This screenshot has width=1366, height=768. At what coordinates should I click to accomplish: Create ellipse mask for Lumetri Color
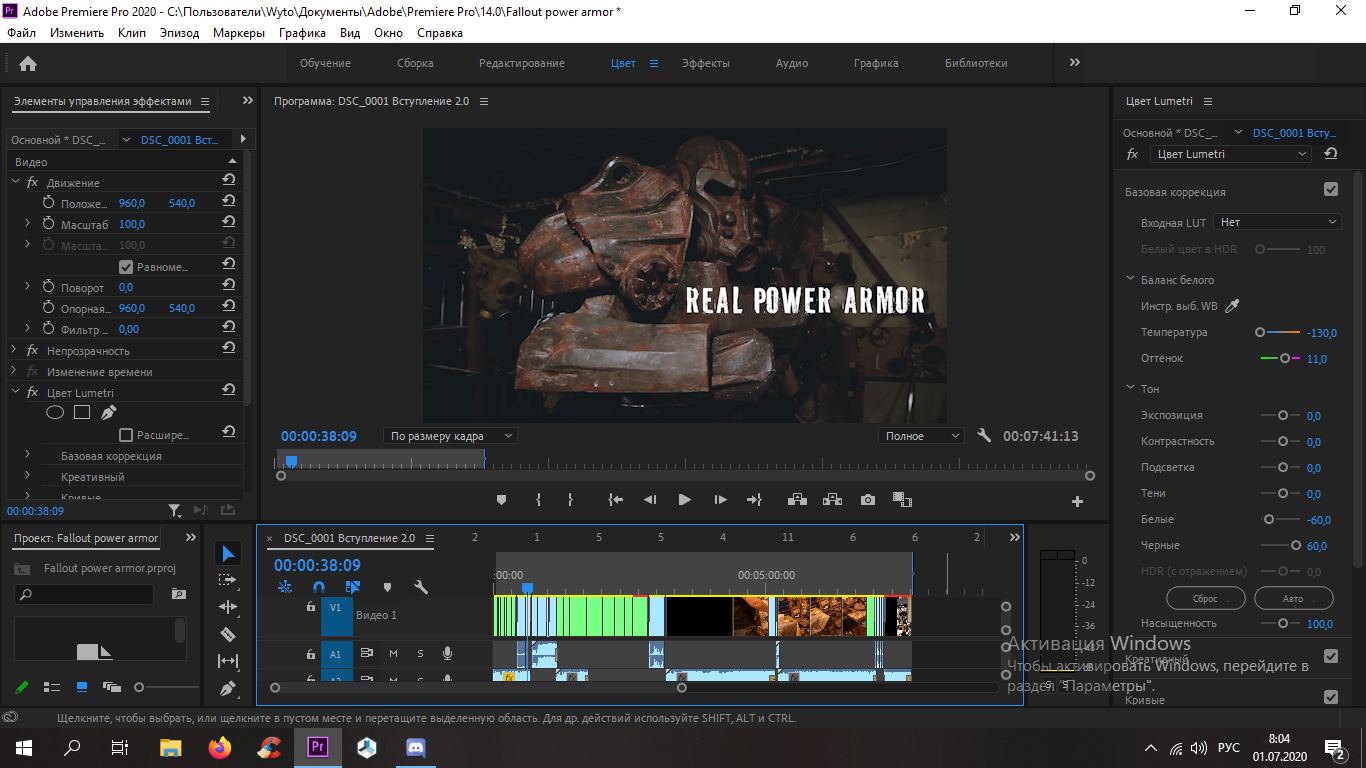pyautogui.click(x=55, y=412)
